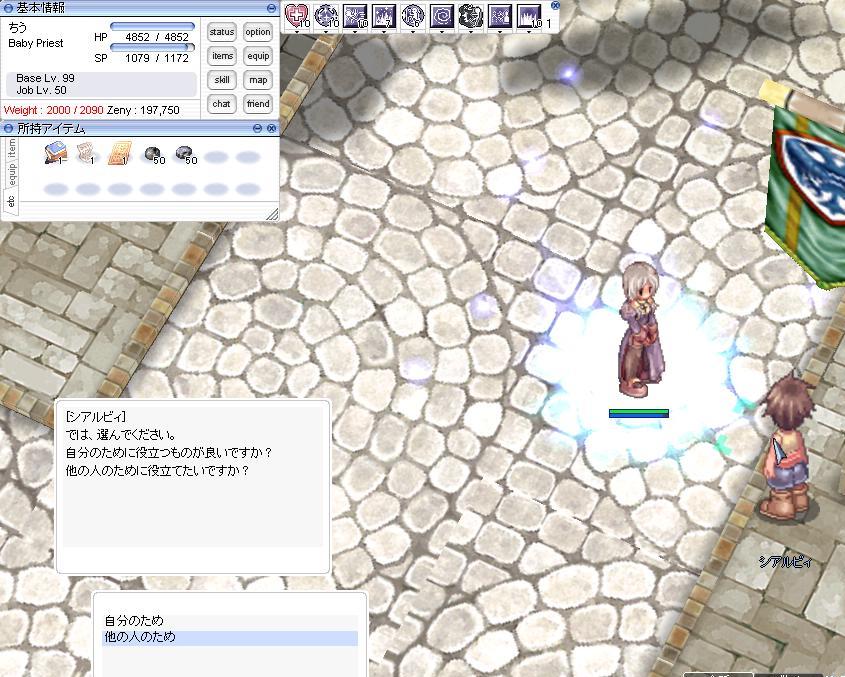Open the status window button
This screenshot has height=677, width=845.
222,32
